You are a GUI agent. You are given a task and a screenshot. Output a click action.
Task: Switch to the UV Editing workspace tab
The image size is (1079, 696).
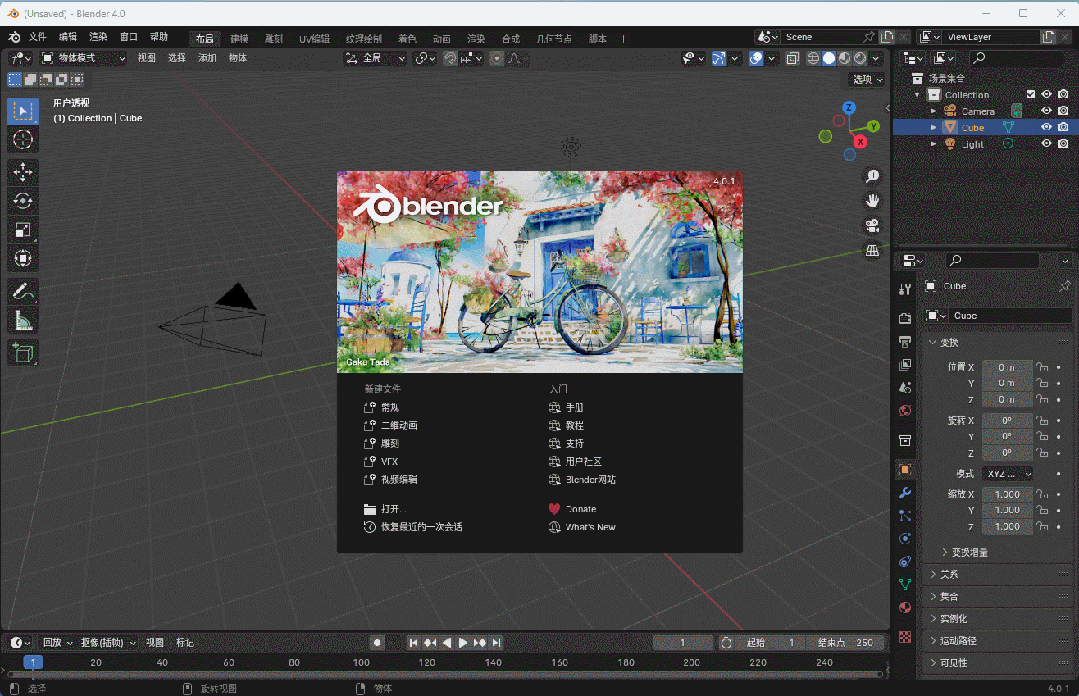coord(314,39)
